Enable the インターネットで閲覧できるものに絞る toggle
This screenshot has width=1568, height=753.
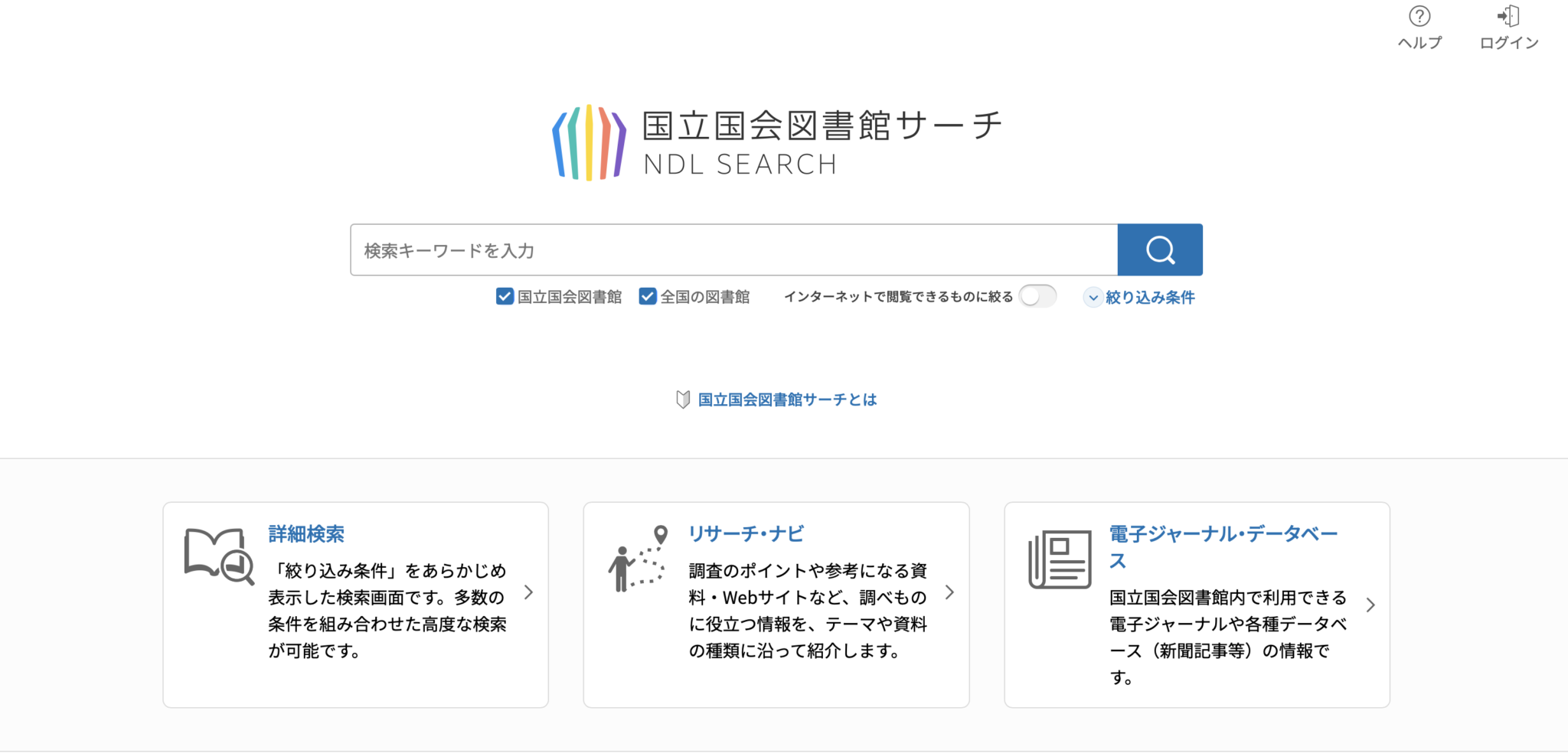(1037, 296)
